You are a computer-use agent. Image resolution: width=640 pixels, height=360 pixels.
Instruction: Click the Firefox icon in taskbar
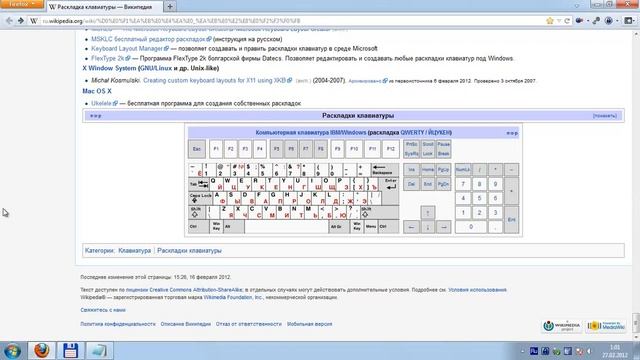(42, 351)
